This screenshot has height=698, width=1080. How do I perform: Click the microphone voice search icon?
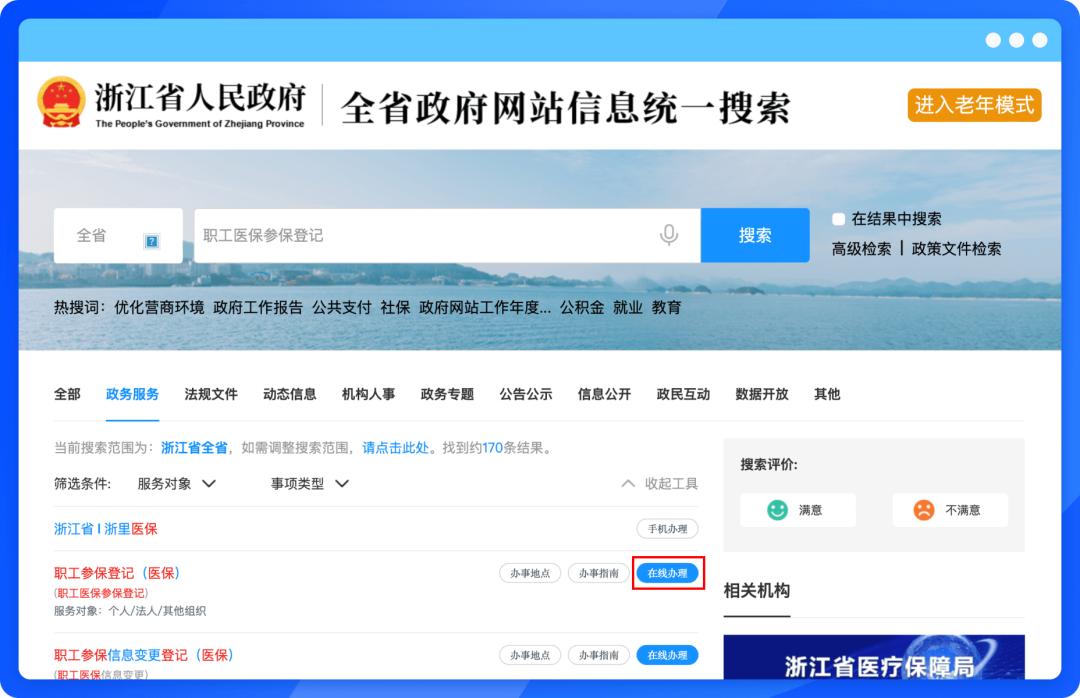668,235
